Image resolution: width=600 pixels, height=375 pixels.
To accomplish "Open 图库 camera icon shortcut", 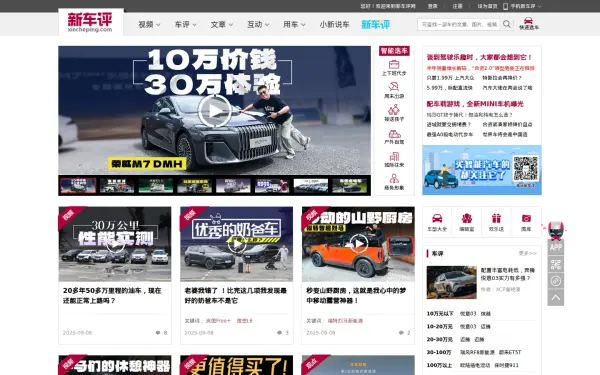I will pyautogui.click(x=526, y=218).
